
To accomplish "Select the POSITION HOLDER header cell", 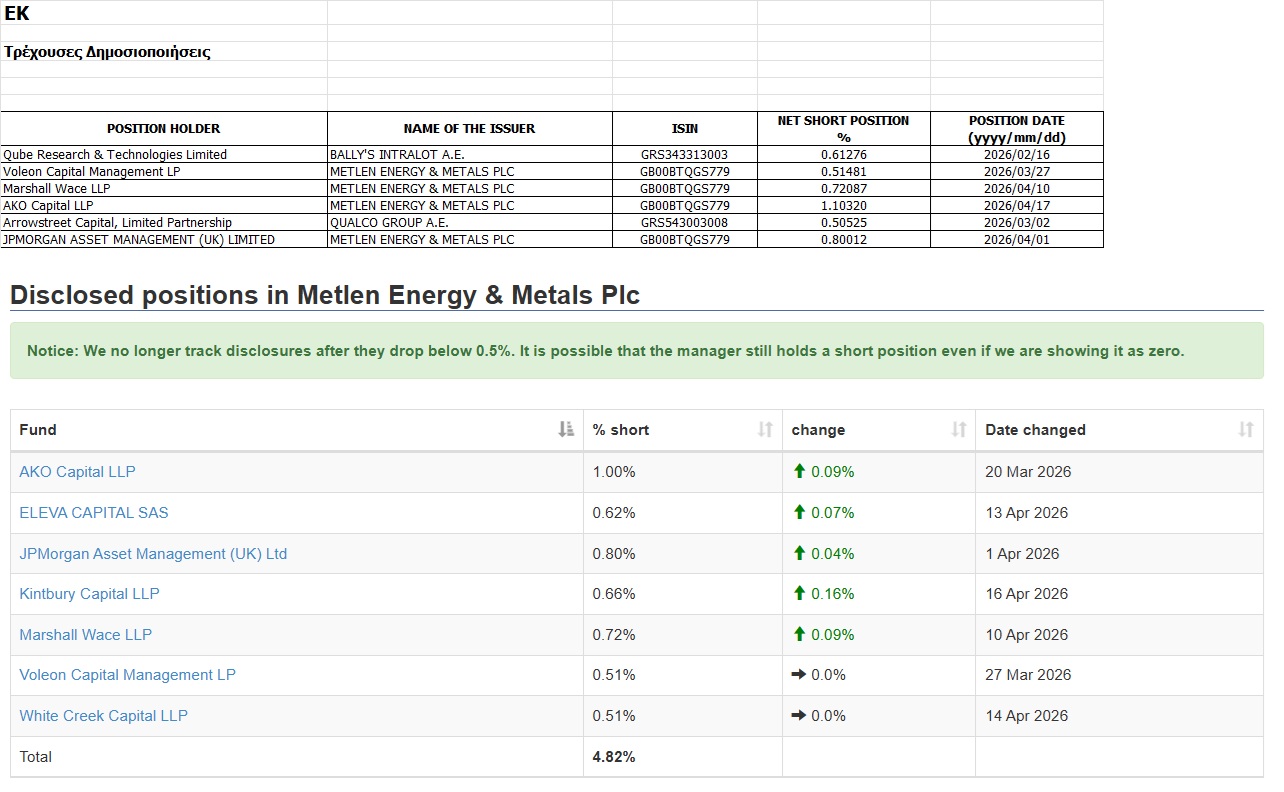I will 164,129.
